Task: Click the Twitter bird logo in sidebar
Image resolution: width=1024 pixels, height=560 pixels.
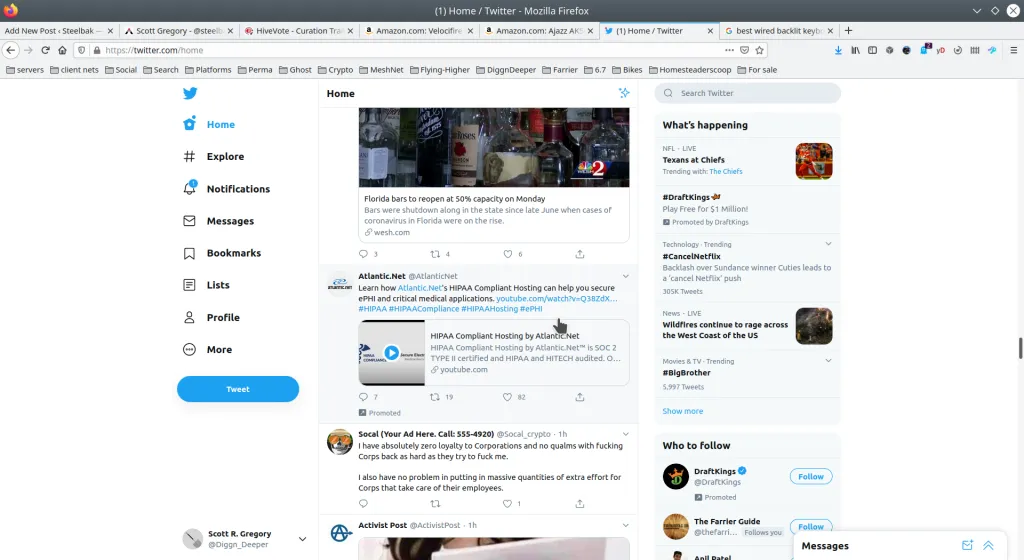Action: click(x=190, y=93)
